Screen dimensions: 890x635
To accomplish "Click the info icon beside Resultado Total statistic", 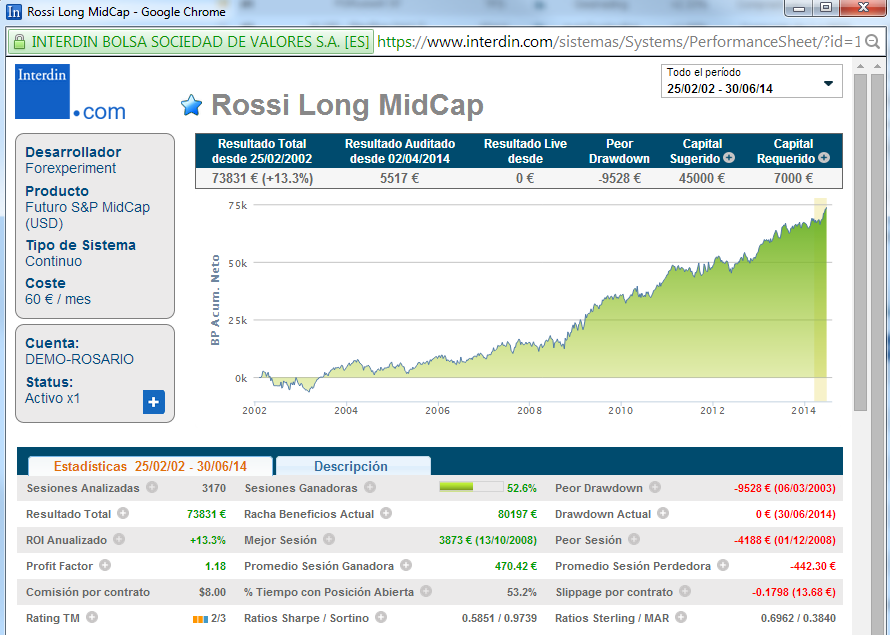I will [123, 513].
